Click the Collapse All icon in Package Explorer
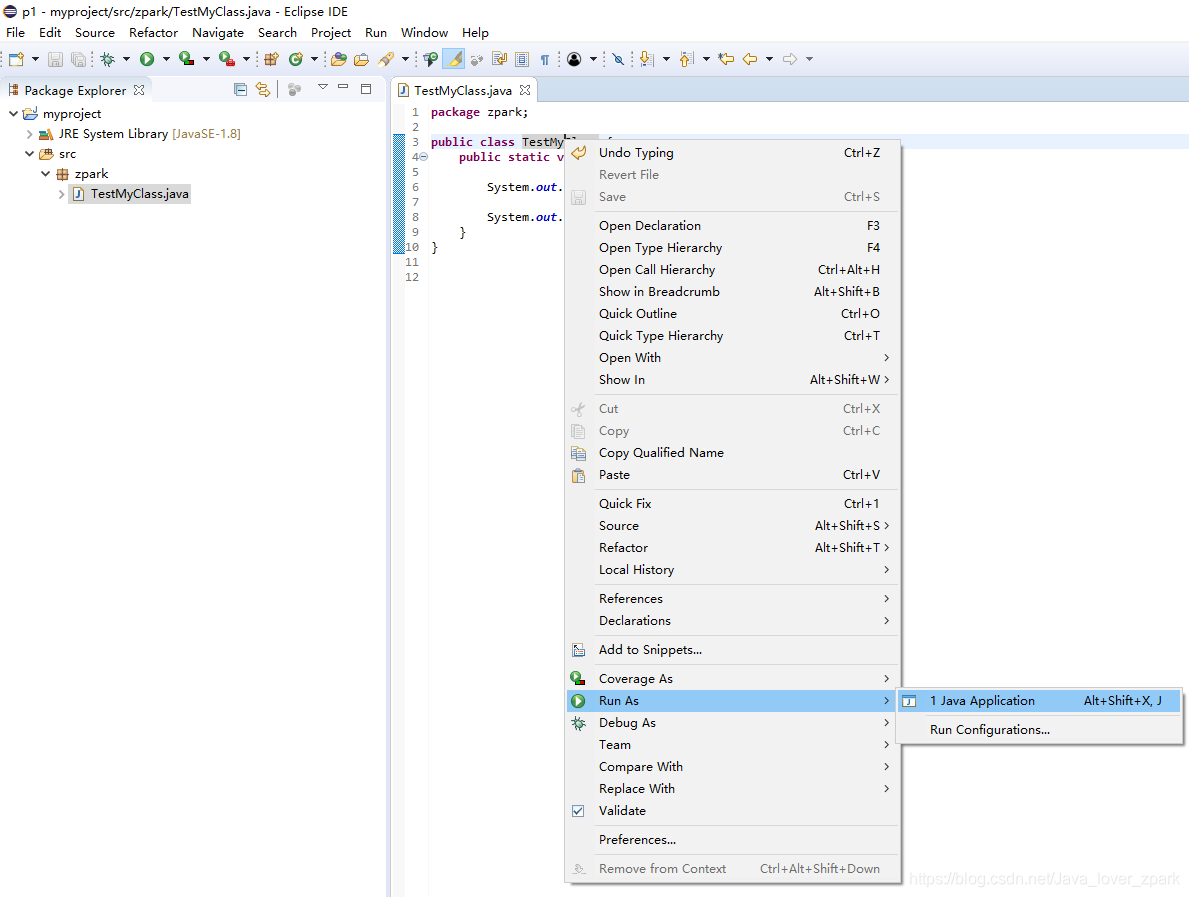Image resolution: width=1189 pixels, height=897 pixels. click(x=240, y=89)
